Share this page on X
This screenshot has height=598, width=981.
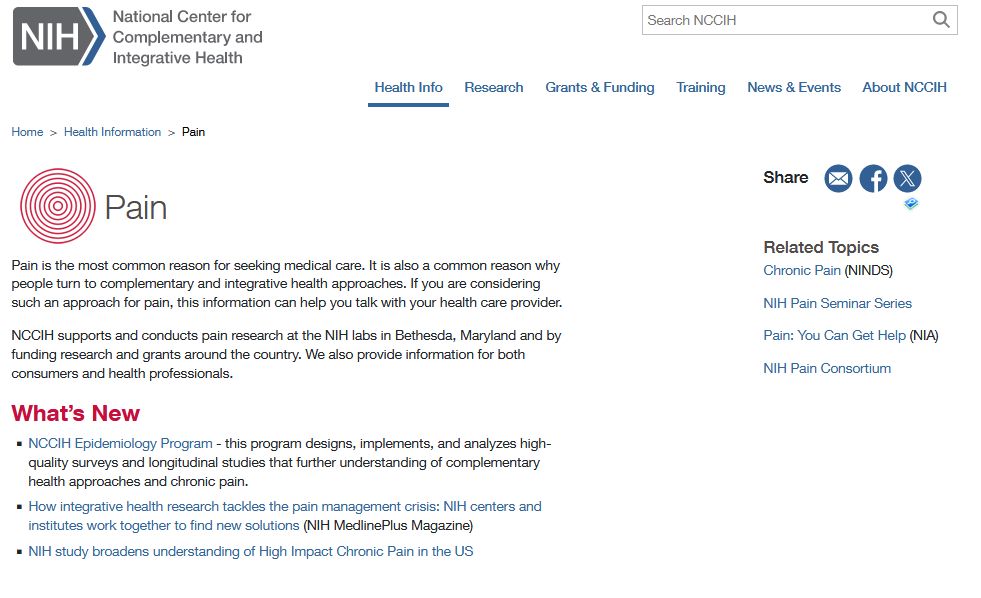pyautogui.click(x=907, y=179)
